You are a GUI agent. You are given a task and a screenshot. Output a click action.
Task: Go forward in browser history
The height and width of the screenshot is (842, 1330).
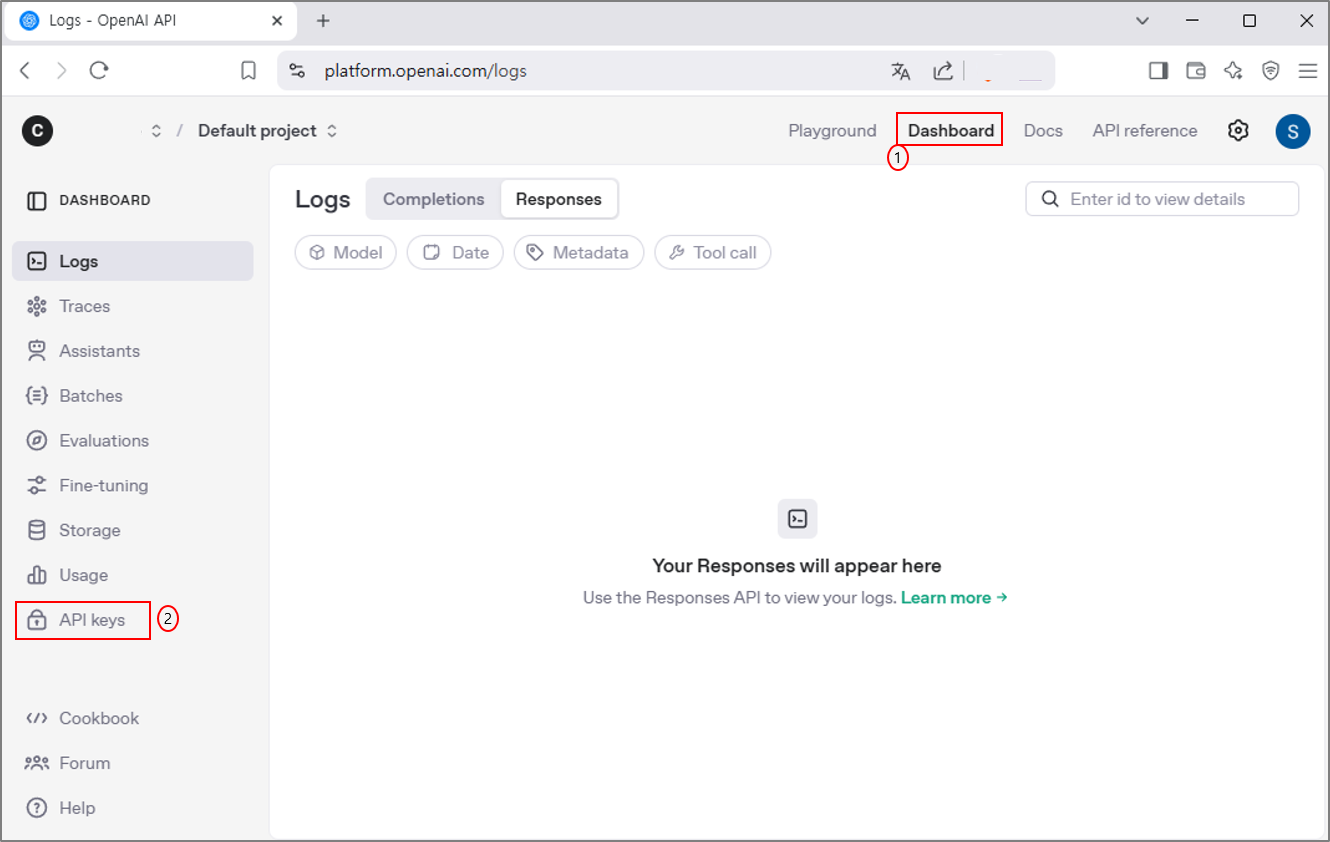pyautogui.click(x=62, y=70)
